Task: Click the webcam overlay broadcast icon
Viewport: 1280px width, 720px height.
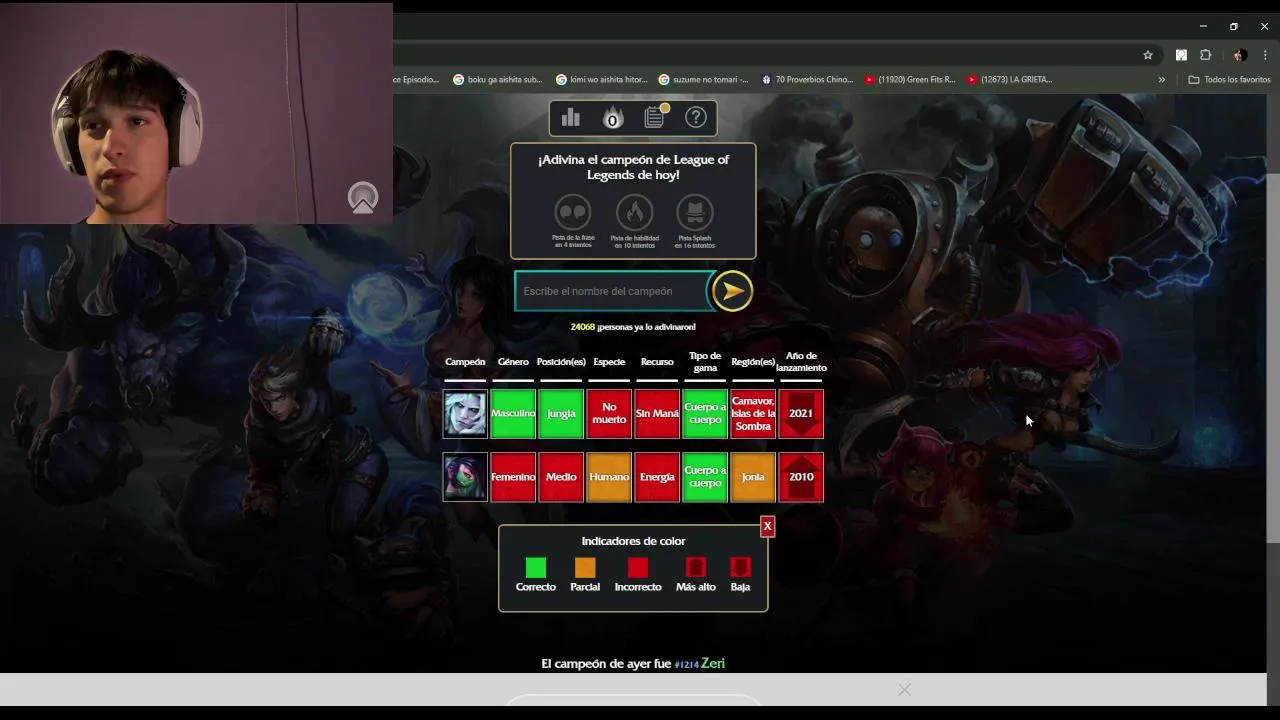Action: (x=363, y=198)
